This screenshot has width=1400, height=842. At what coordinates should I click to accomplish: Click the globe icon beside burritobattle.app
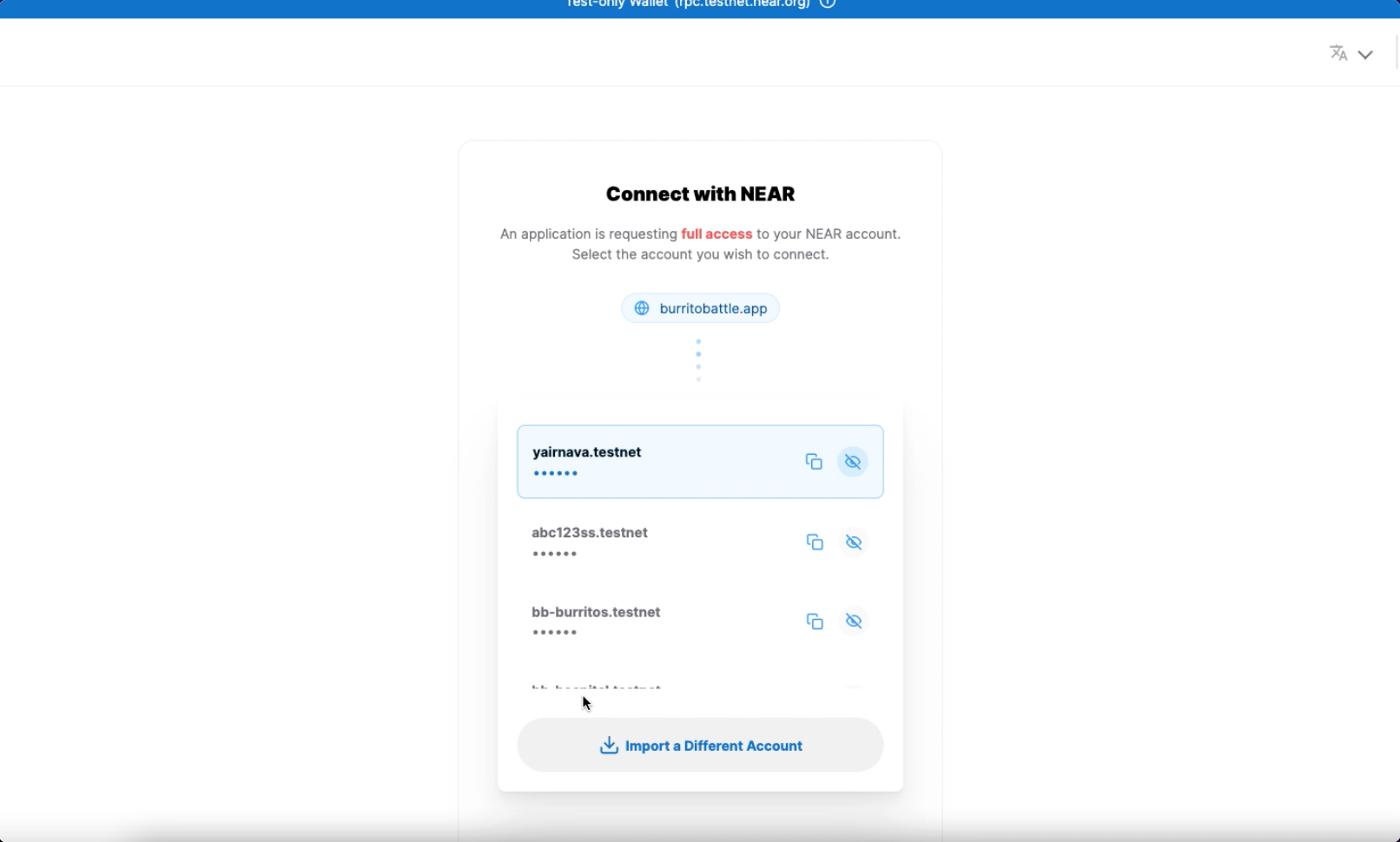pos(642,308)
